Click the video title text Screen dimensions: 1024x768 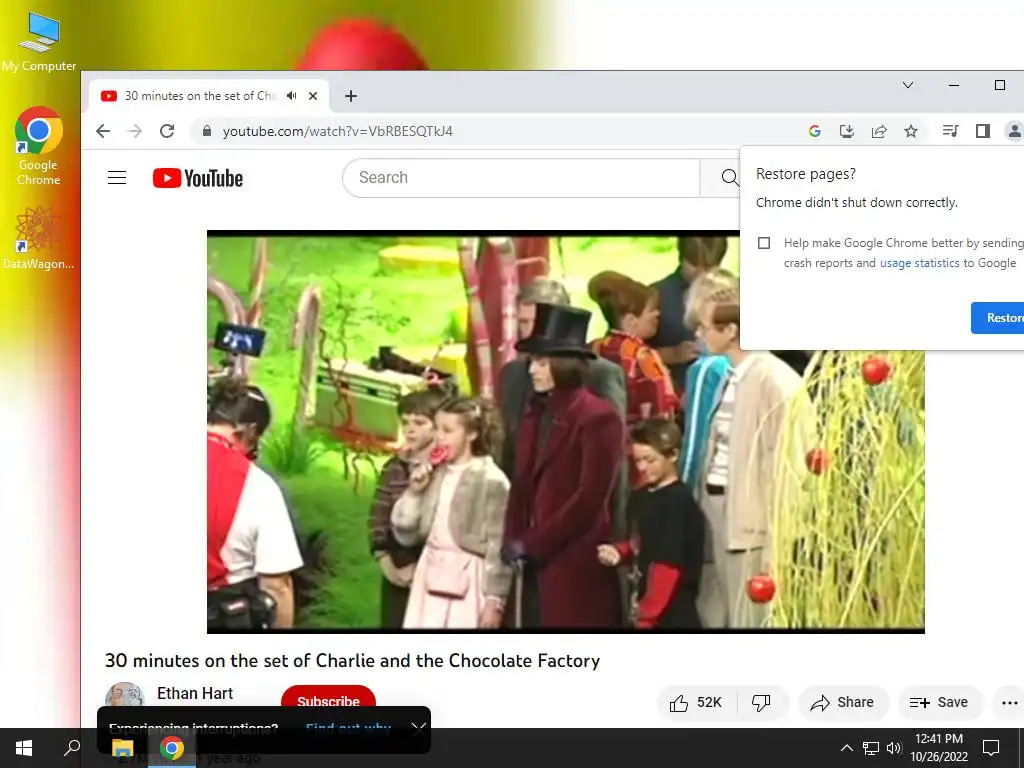pyautogui.click(x=353, y=661)
